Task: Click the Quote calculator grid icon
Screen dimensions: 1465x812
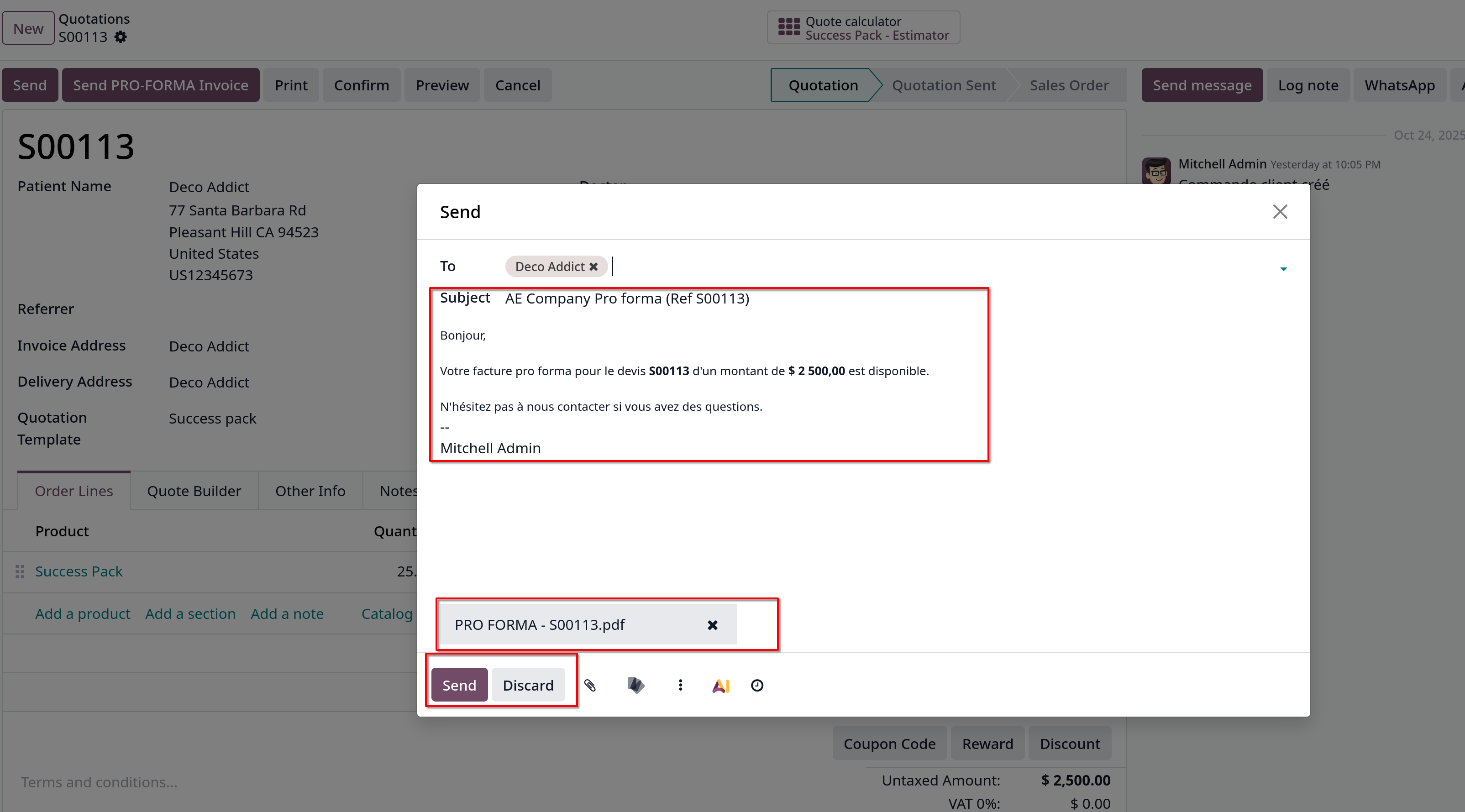Action: click(x=789, y=27)
